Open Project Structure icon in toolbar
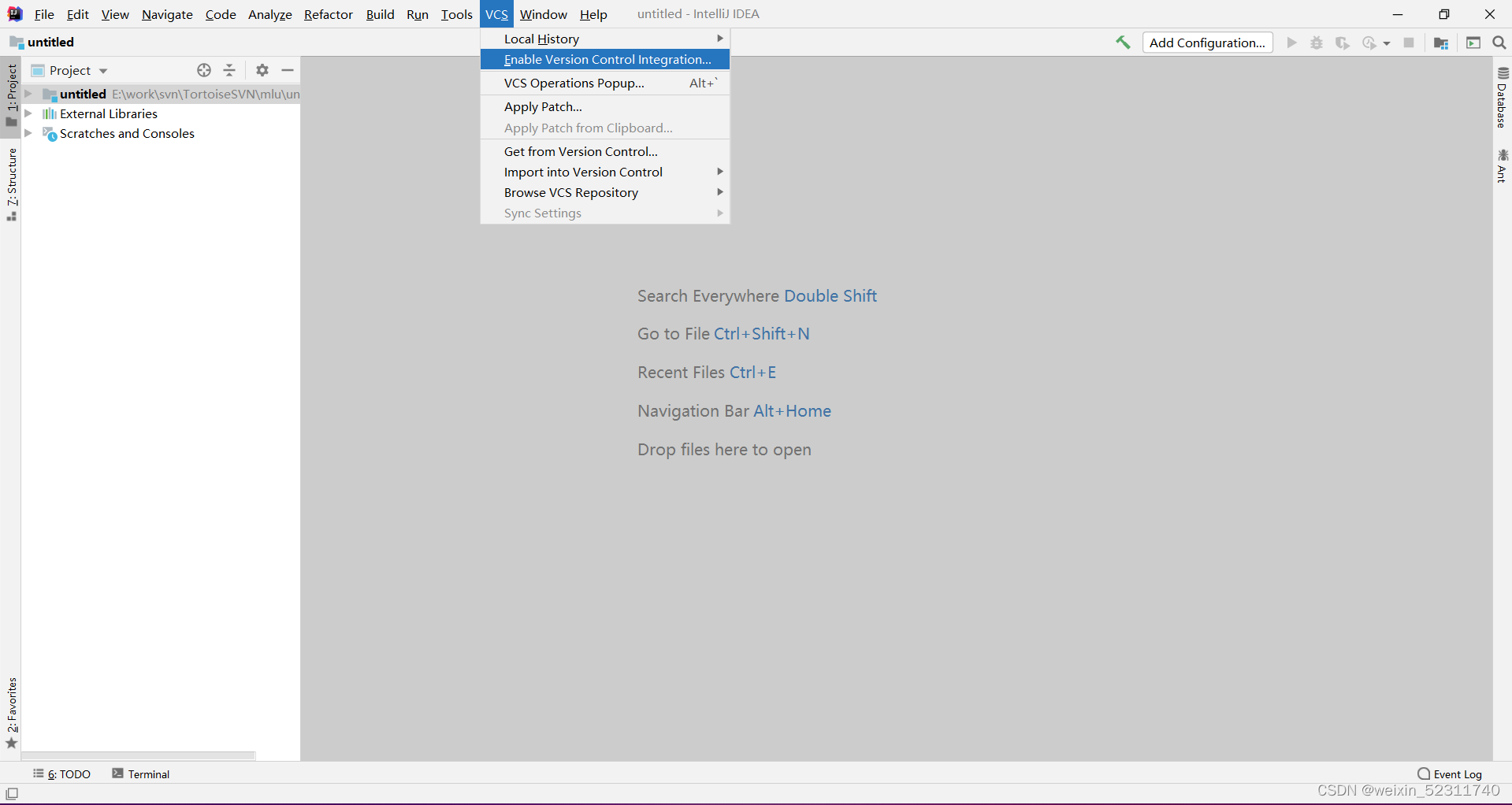 (1441, 43)
